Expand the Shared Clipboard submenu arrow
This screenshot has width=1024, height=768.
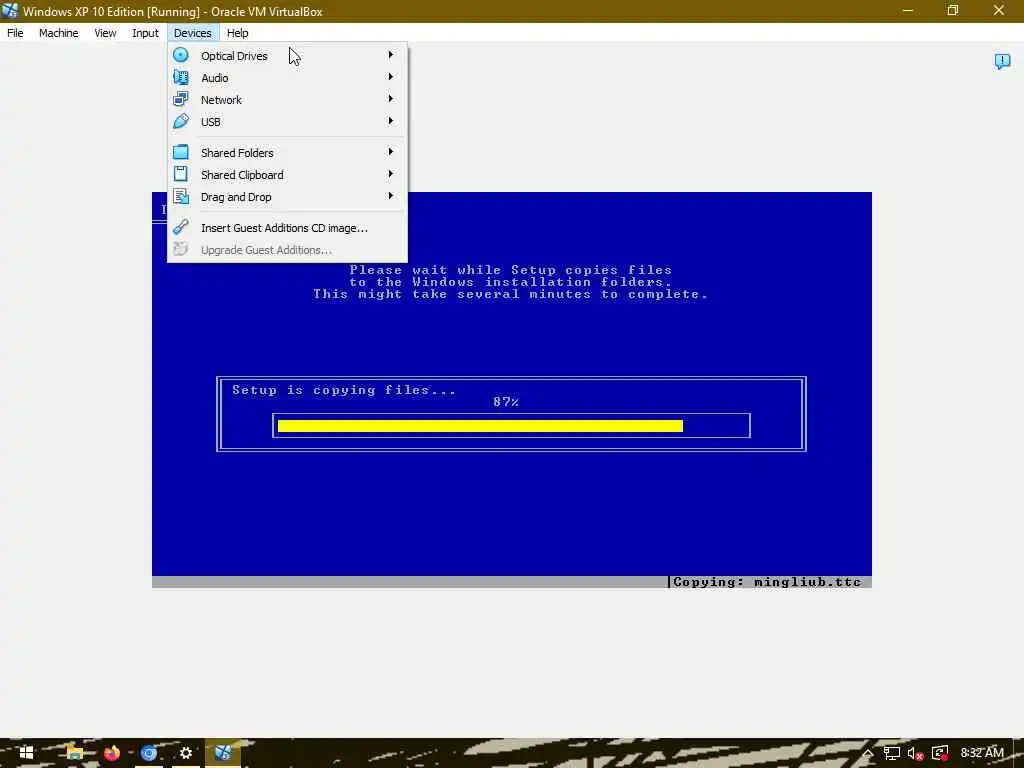click(391, 174)
